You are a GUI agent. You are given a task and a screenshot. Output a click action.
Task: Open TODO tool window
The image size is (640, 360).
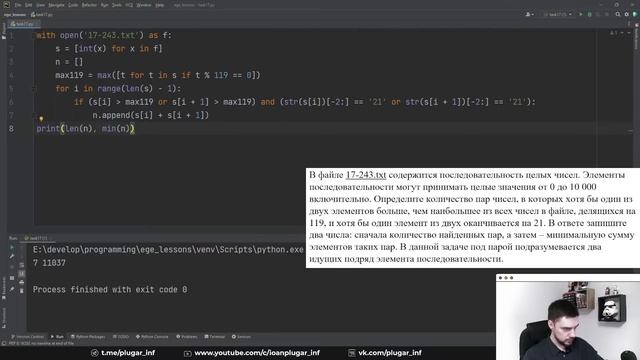coord(121,337)
